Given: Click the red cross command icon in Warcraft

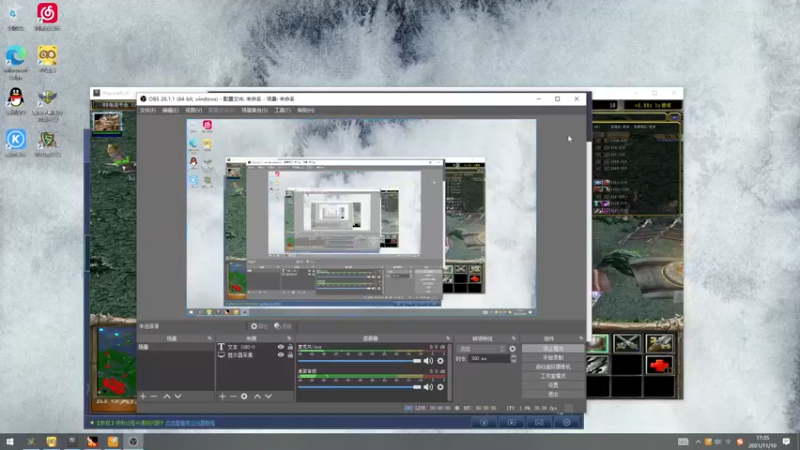Looking at the screenshot, I should tap(659, 365).
